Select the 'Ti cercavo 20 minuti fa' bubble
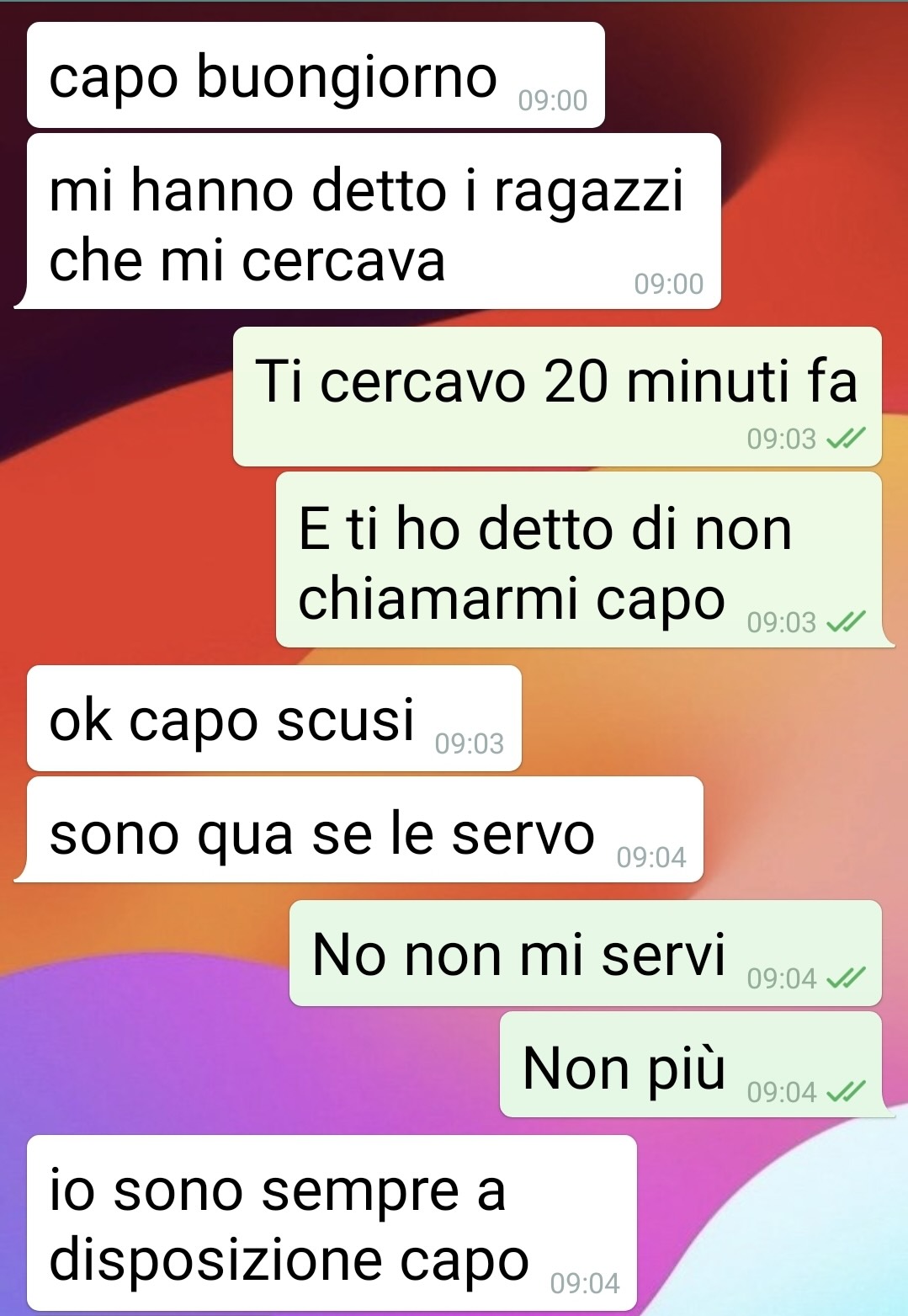 (557, 397)
